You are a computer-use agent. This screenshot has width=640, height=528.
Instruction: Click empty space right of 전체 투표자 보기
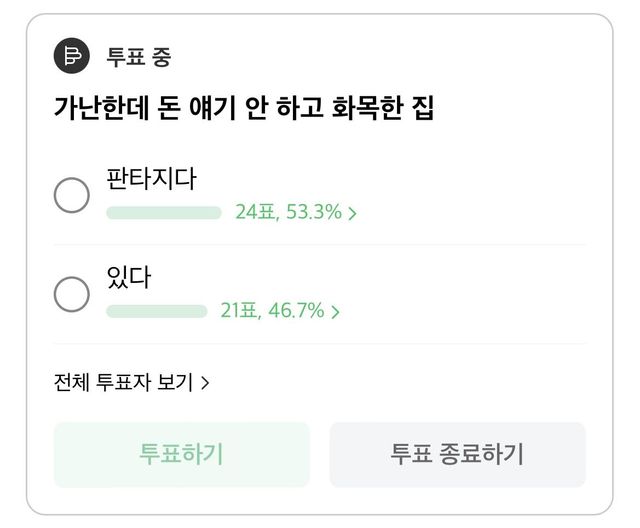pyautogui.click(x=420, y=383)
